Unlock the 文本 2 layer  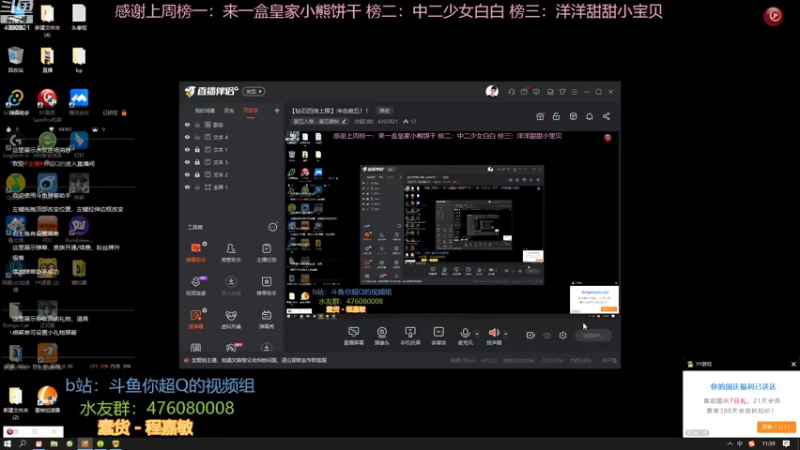point(197,174)
